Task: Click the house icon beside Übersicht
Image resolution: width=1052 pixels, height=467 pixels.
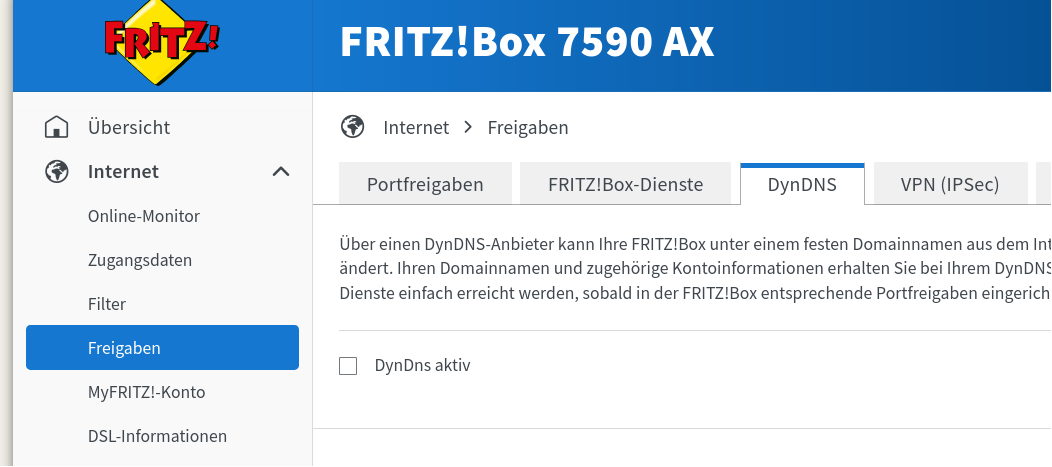Action: (57, 128)
